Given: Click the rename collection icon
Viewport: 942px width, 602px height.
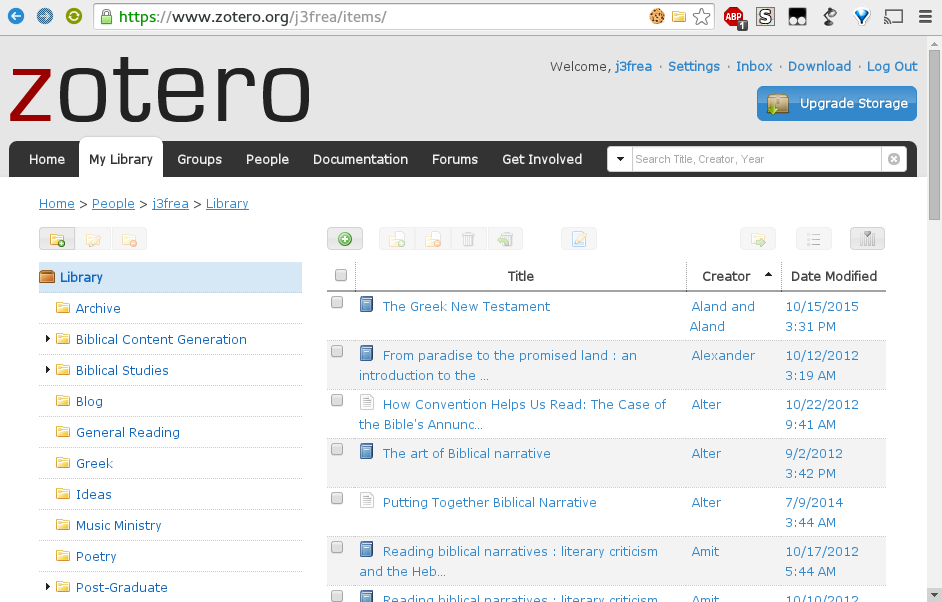Looking at the screenshot, I should pyautogui.click(x=93, y=239).
